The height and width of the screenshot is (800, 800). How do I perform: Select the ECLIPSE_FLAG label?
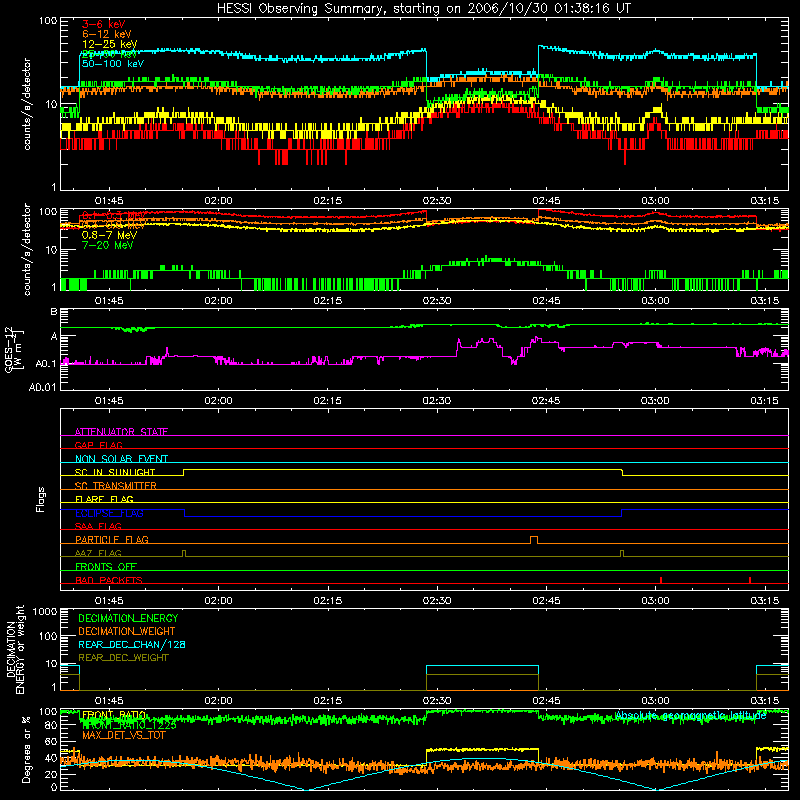tap(109, 513)
